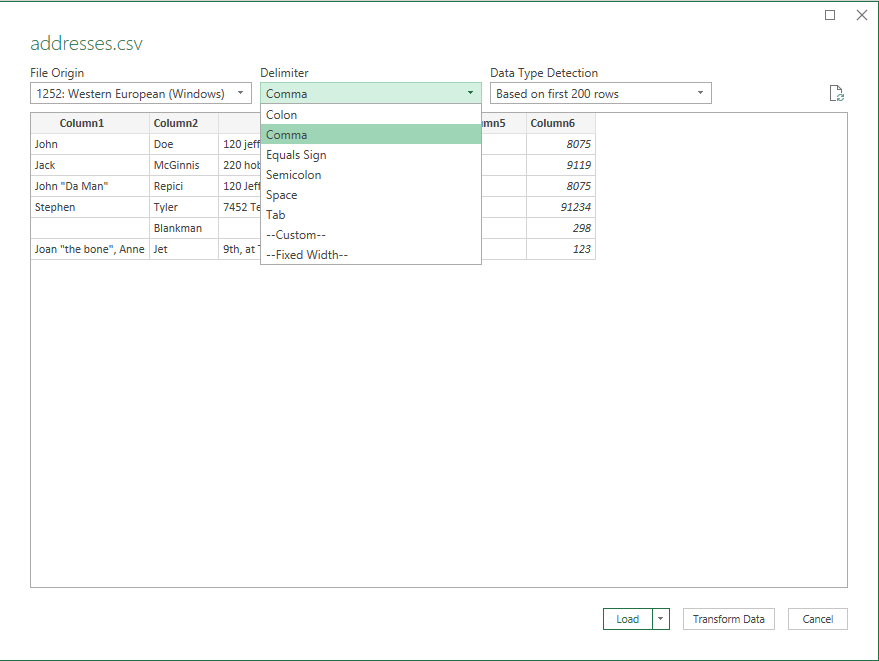Image resolution: width=879 pixels, height=661 pixels.
Task: Expand the Load button arrow menu
Action: tap(661, 619)
